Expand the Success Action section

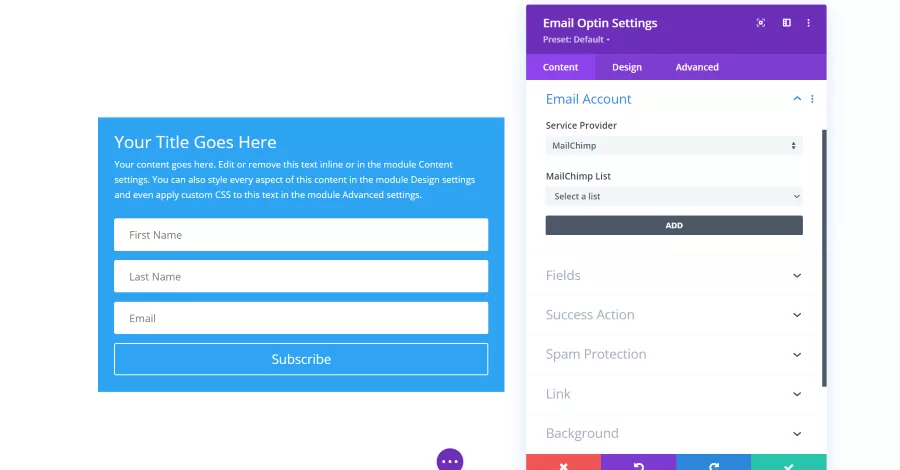[674, 314]
